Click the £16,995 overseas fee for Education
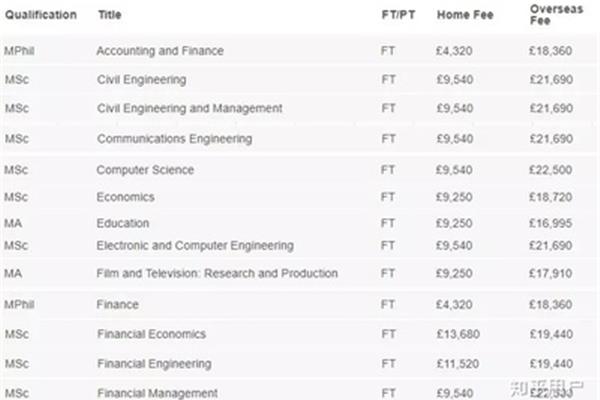The width and height of the screenshot is (600, 400). (551, 223)
